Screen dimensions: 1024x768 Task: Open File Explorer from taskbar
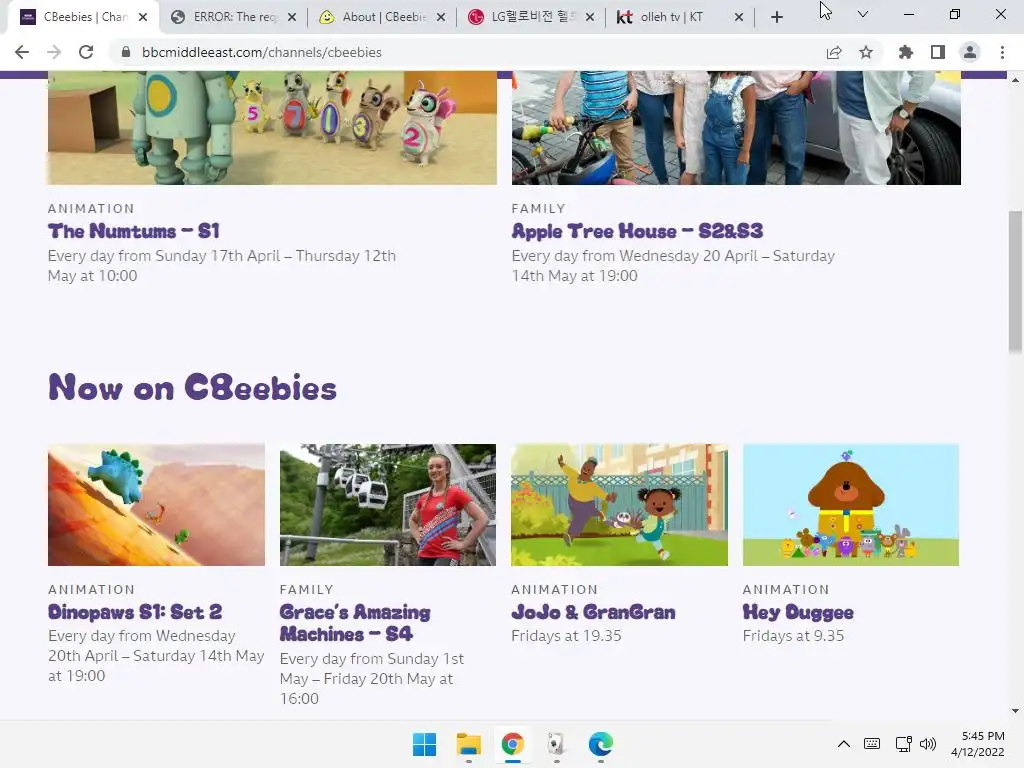pos(468,744)
